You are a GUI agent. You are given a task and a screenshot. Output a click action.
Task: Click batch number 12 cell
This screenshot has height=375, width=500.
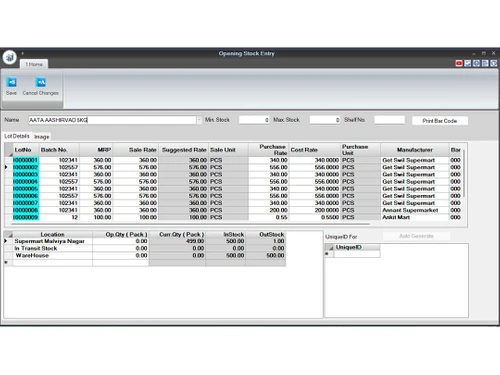59,217
